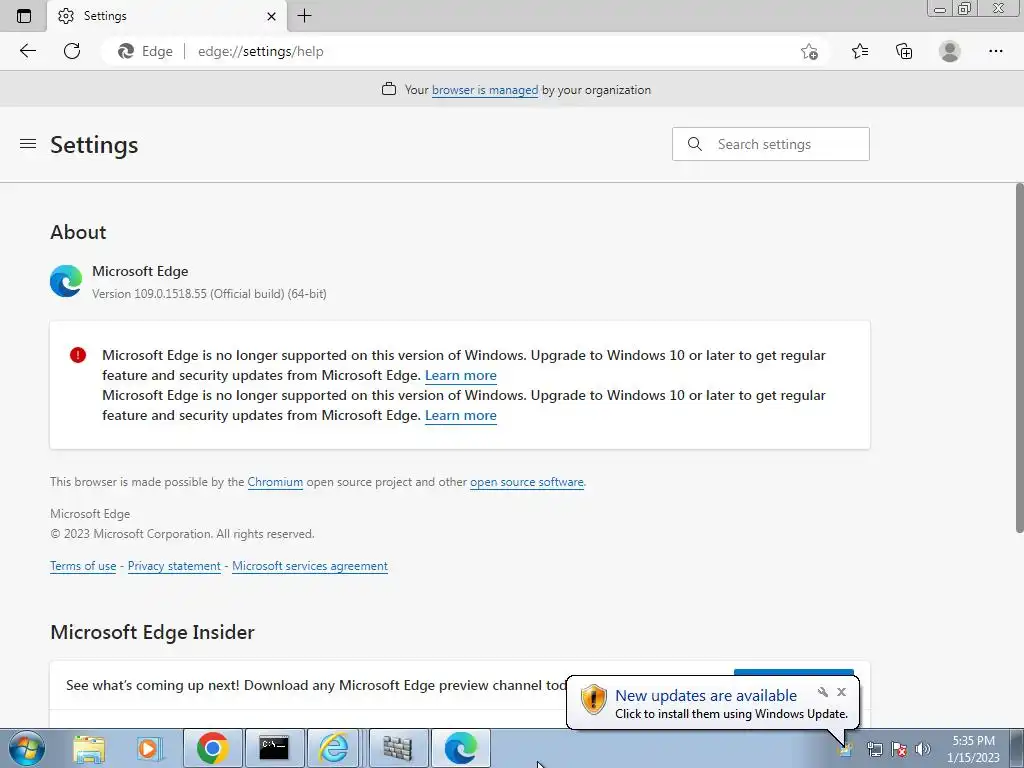Open the profile avatar icon
1024x768 pixels.
click(x=950, y=51)
